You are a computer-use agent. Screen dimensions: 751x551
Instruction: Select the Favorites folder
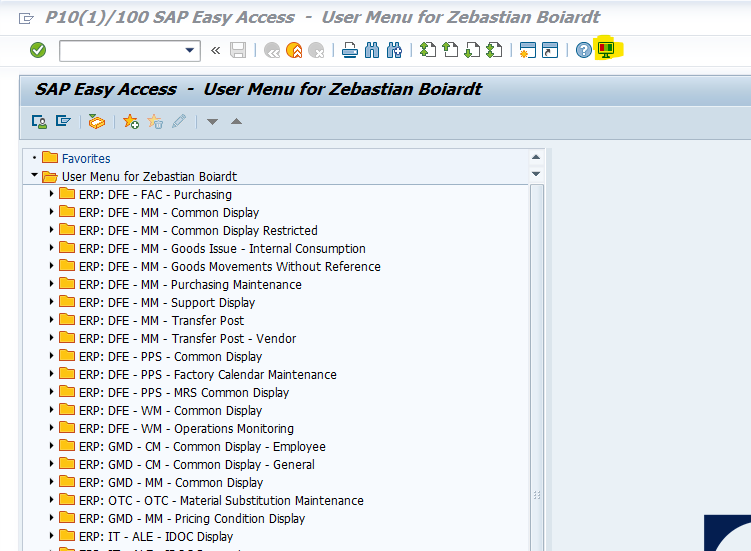tap(86, 159)
